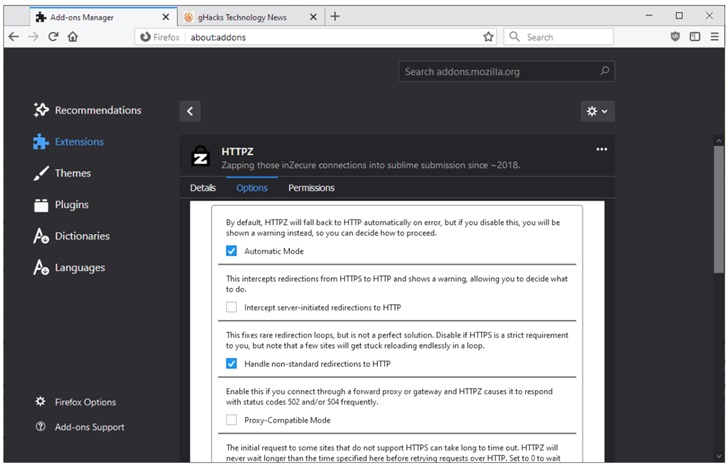Open the Firefox hamburger menu

714,37
